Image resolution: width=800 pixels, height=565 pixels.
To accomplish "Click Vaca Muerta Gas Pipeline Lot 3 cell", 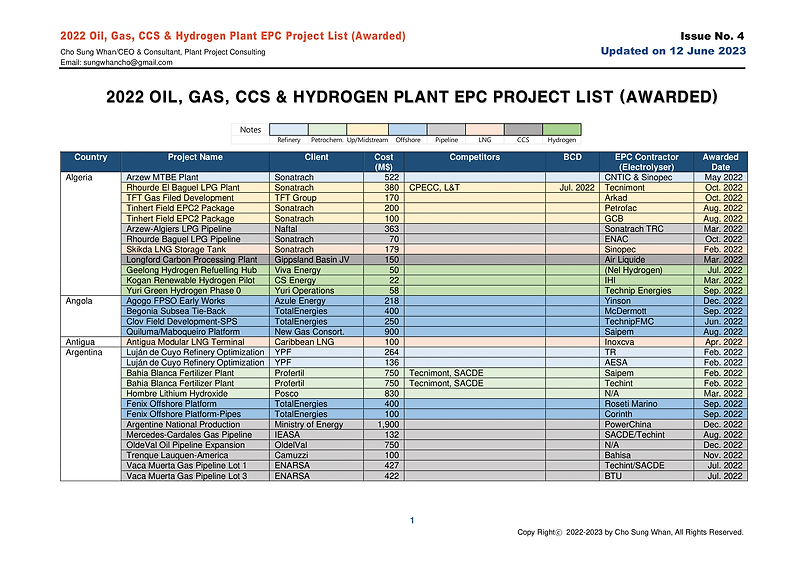I will coord(195,476).
